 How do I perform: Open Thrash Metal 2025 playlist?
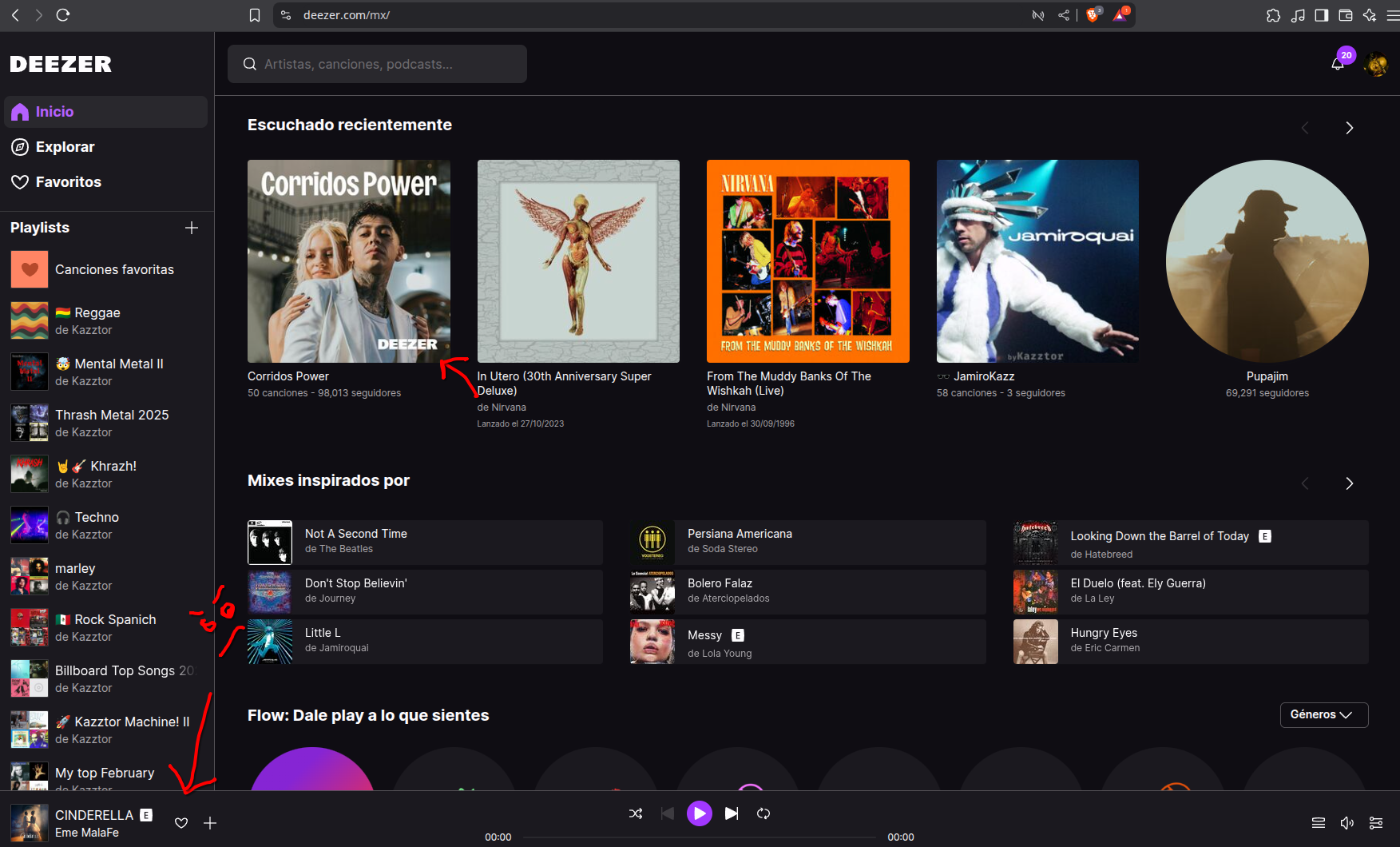point(105,423)
